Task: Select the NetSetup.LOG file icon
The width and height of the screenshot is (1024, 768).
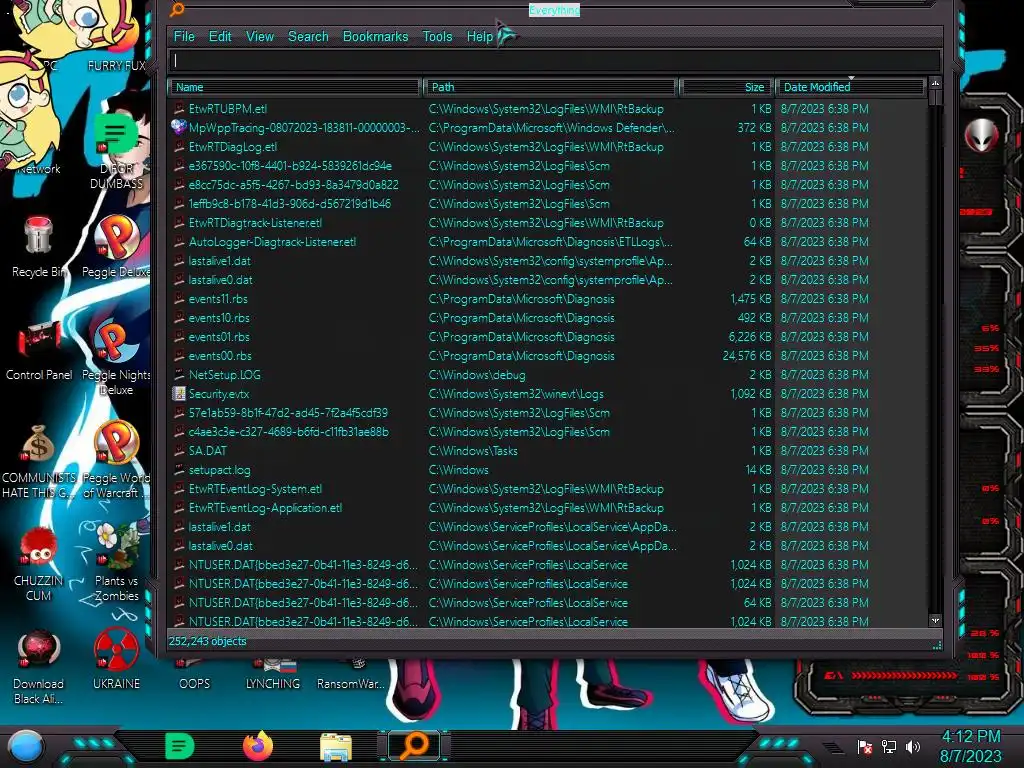Action: click(x=179, y=375)
